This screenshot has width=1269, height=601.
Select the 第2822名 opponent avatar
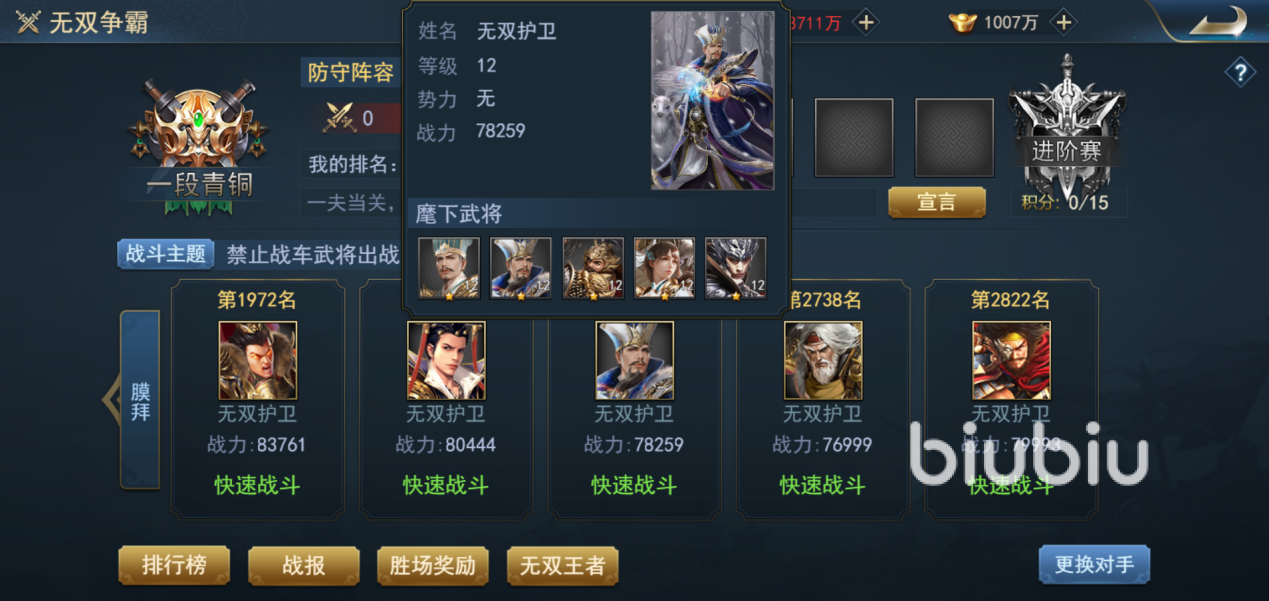pos(1011,360)
